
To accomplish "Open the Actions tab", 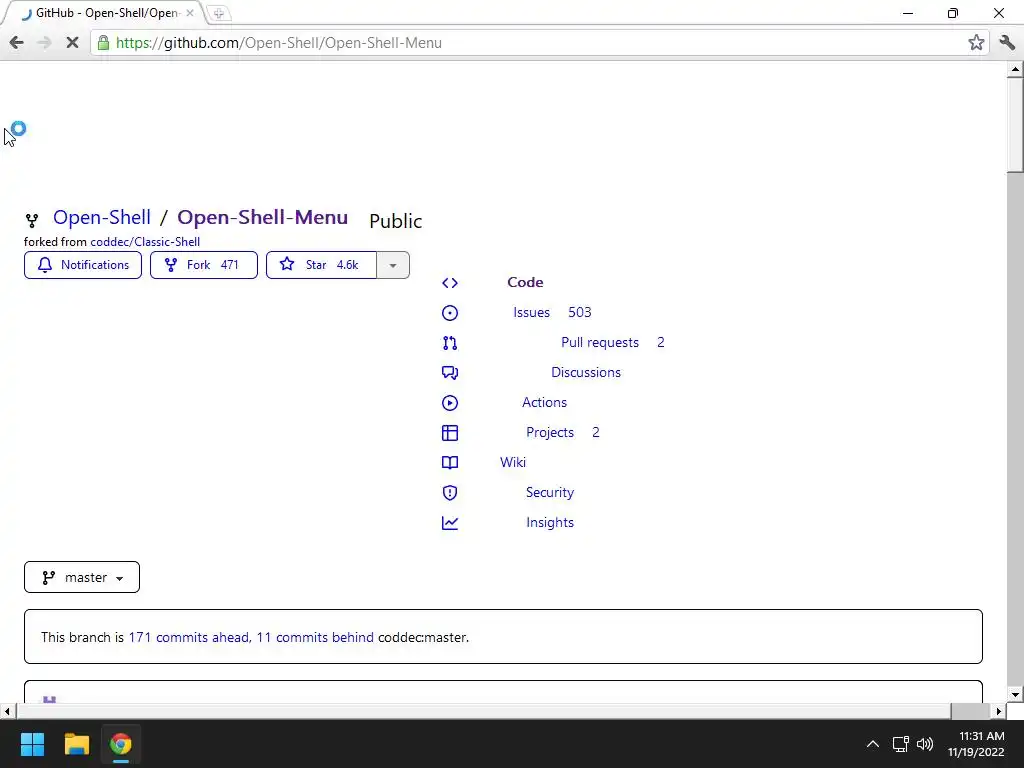I will click(x=544, y=402).
